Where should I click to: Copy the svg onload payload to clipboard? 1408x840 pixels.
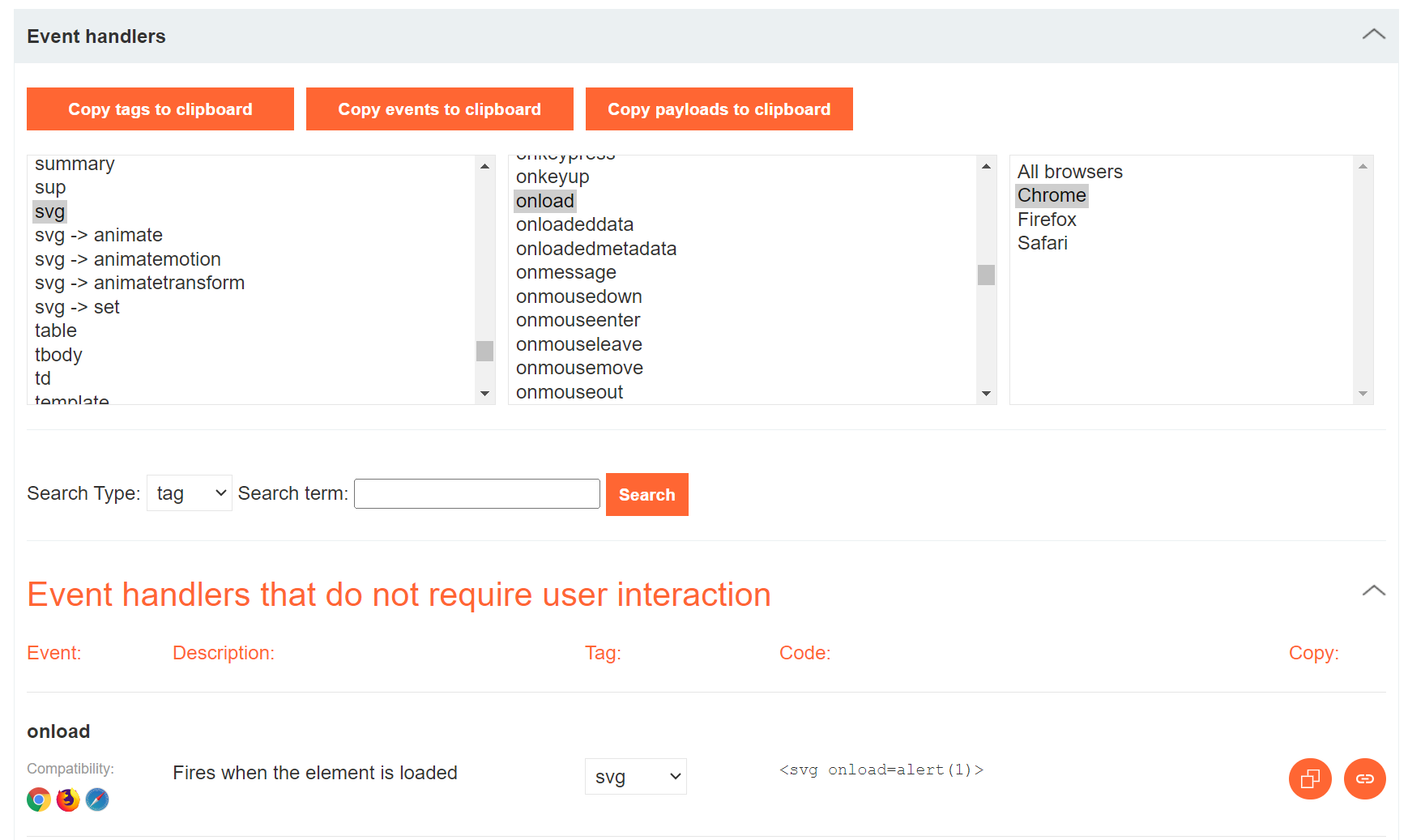click(1310, 778)
